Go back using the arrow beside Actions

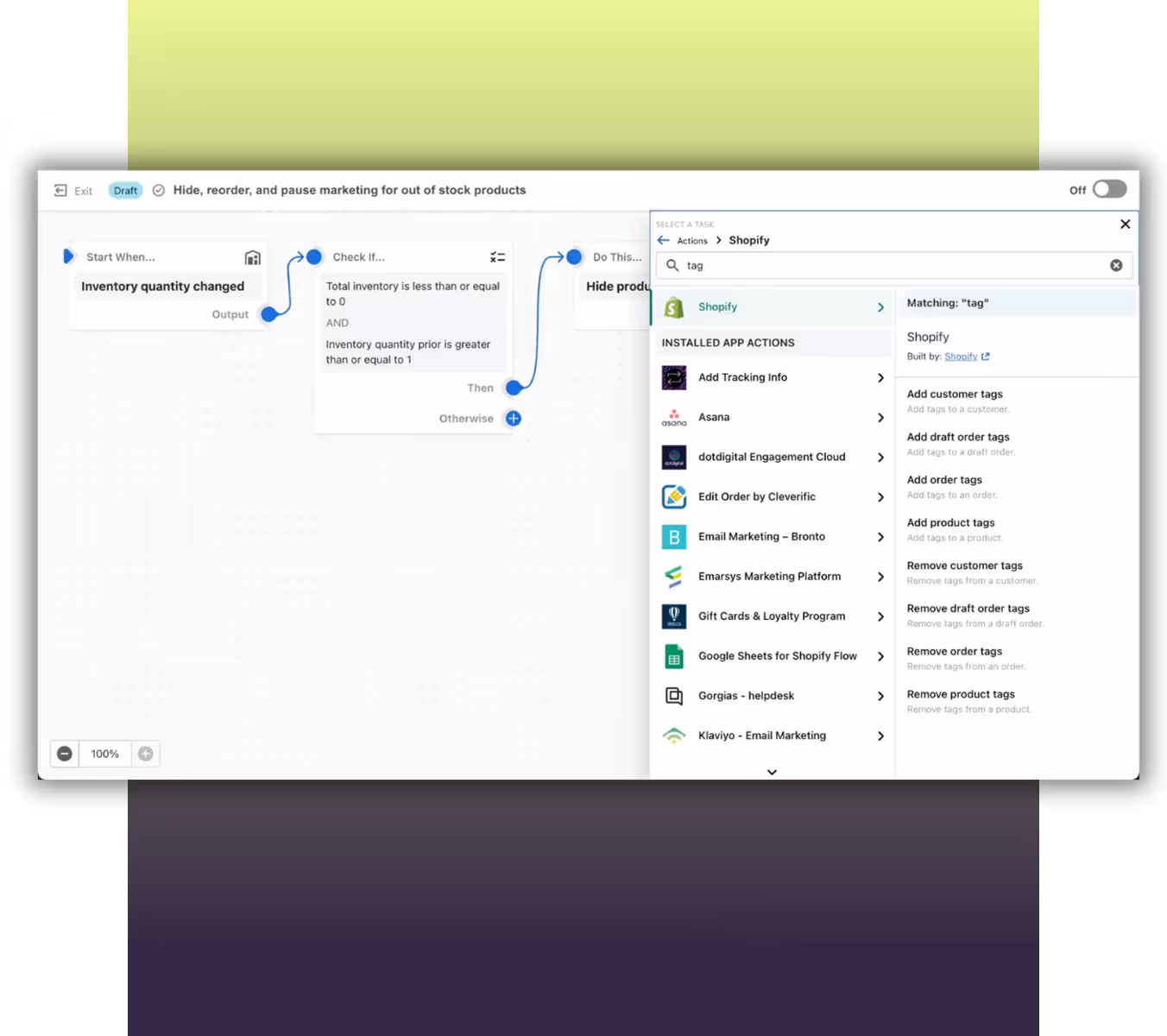click(x=663, y=240)
